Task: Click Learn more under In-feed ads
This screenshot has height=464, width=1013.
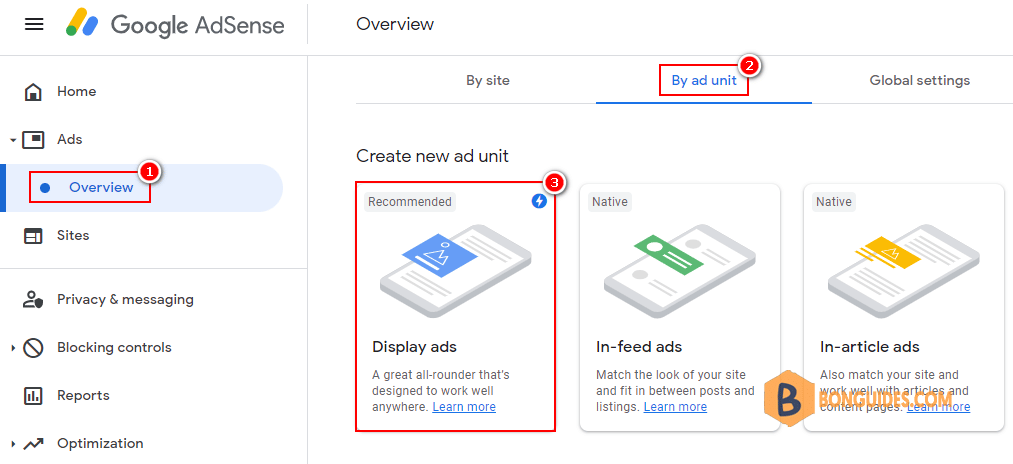Action: click(675, 407)
